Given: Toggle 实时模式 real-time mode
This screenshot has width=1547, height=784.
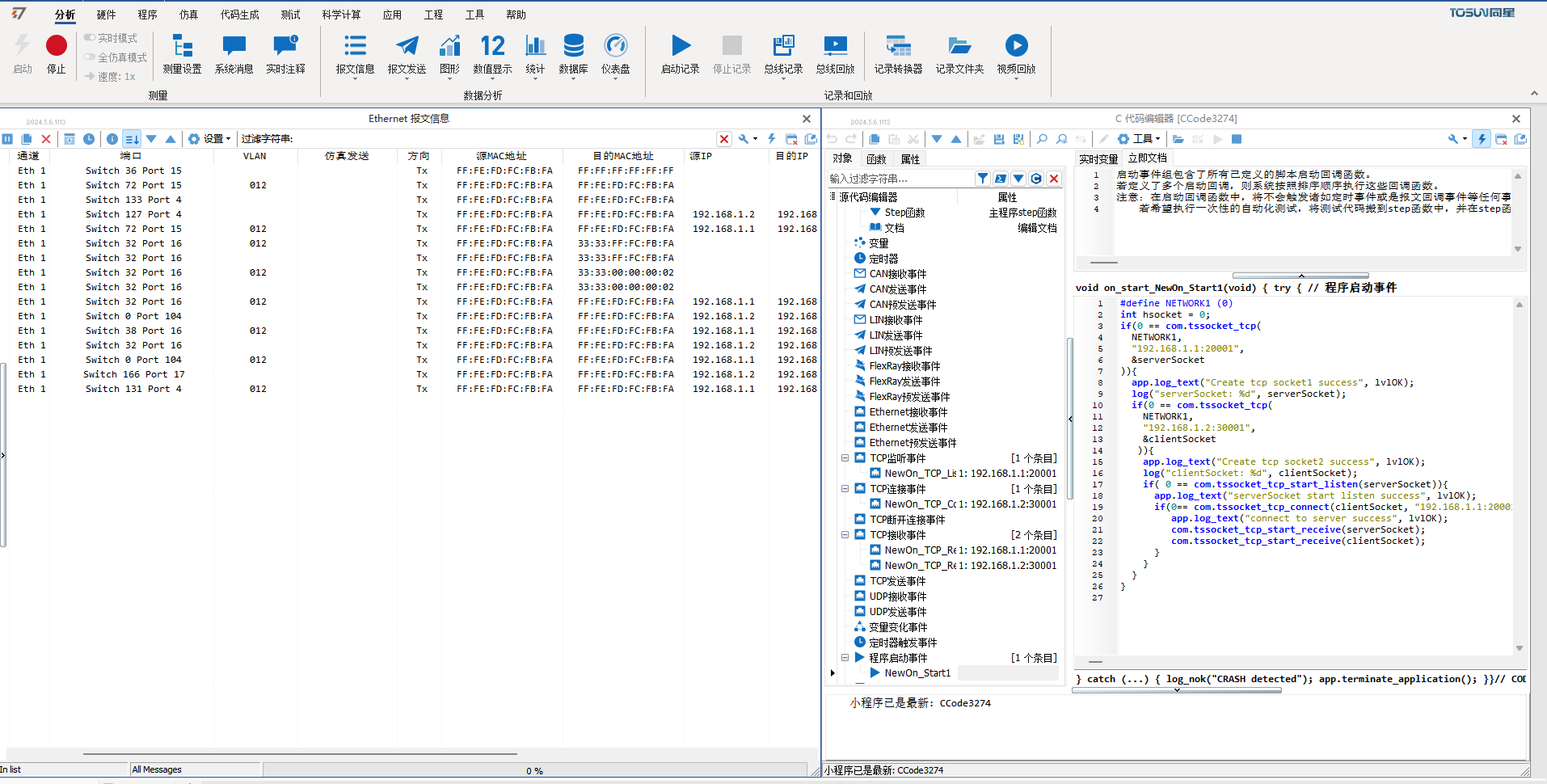Looking at the screenshot, I should 111,38.
